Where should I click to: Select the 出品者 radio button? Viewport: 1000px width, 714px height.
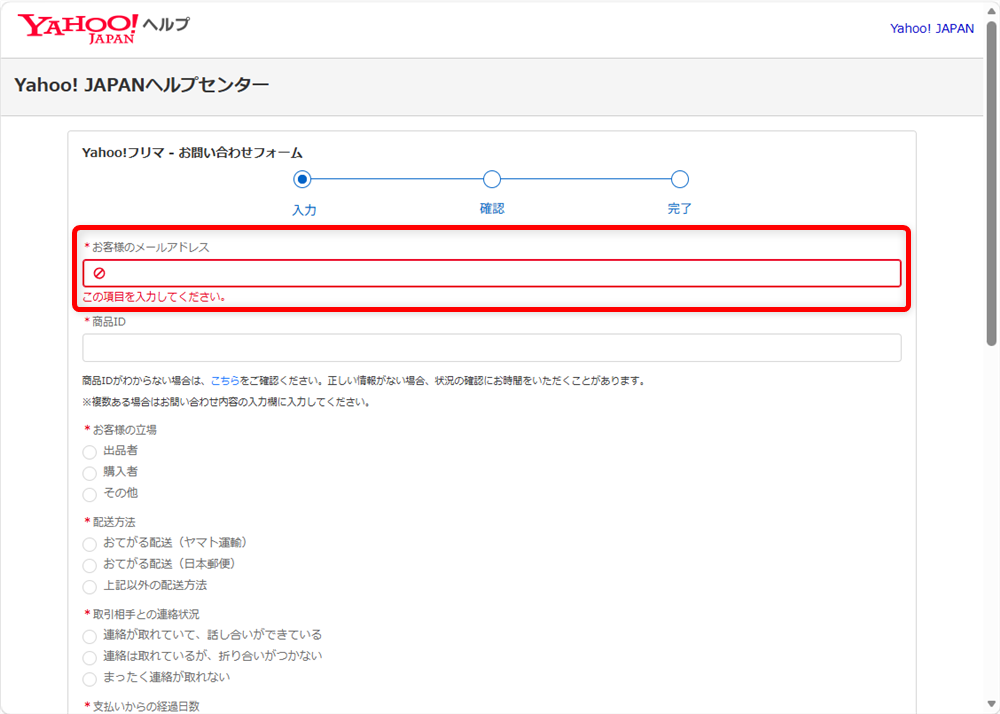[89, 452]
